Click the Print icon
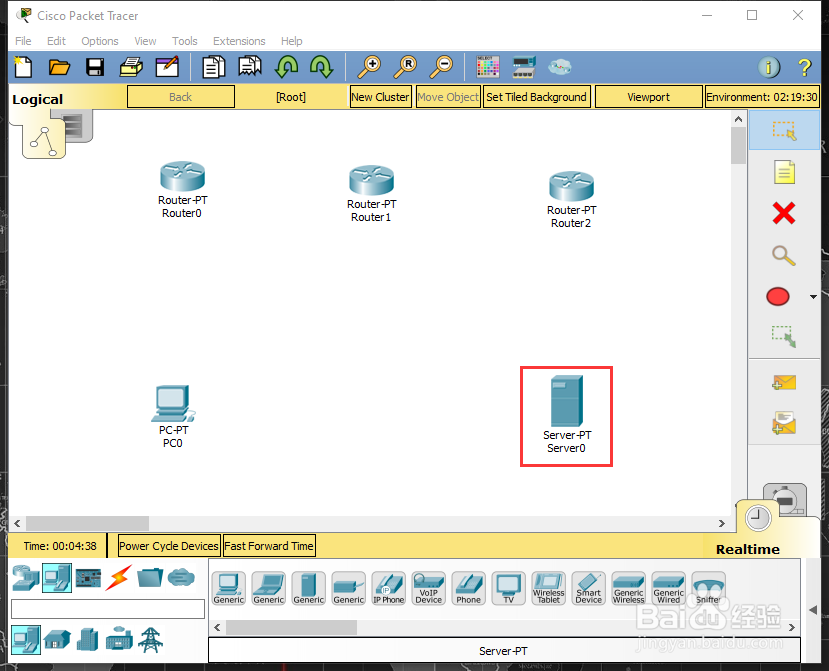Screen dimensions: 829x671 tap(131, 67)
